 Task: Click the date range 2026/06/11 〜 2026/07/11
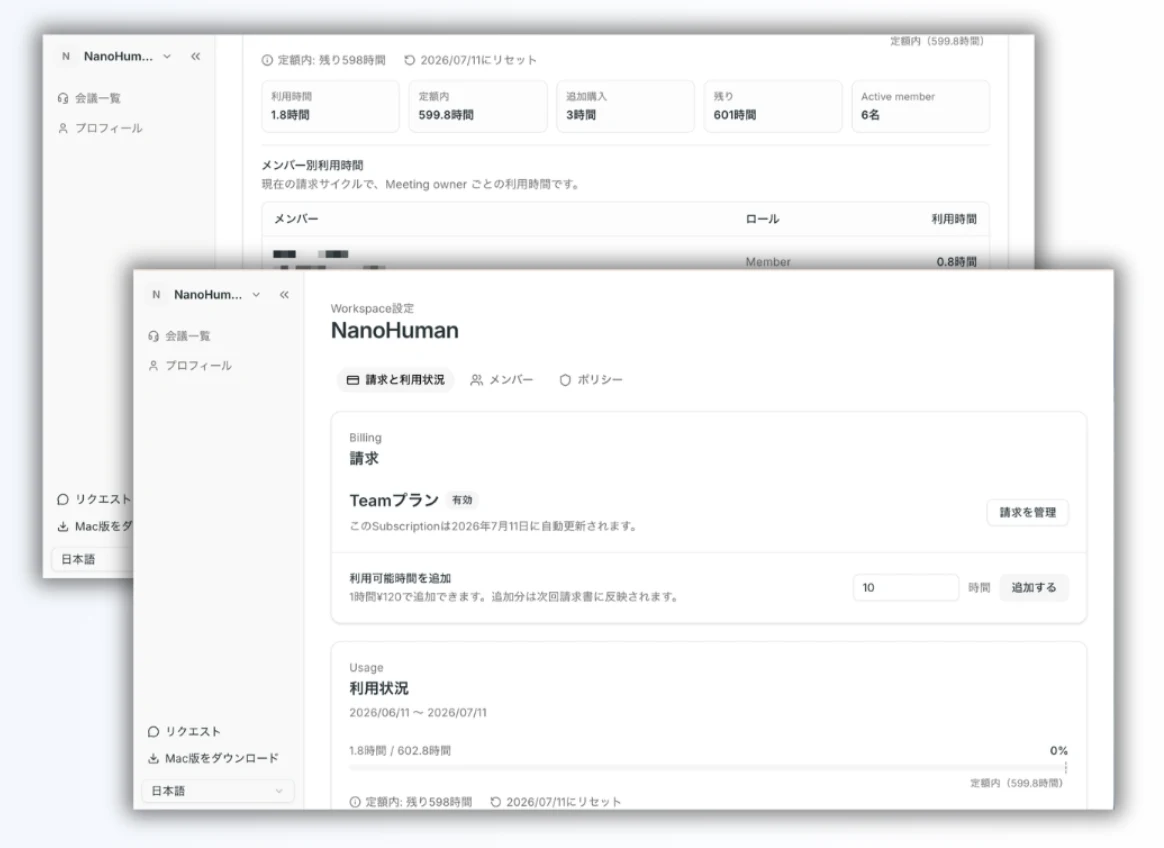pos(418,713)
